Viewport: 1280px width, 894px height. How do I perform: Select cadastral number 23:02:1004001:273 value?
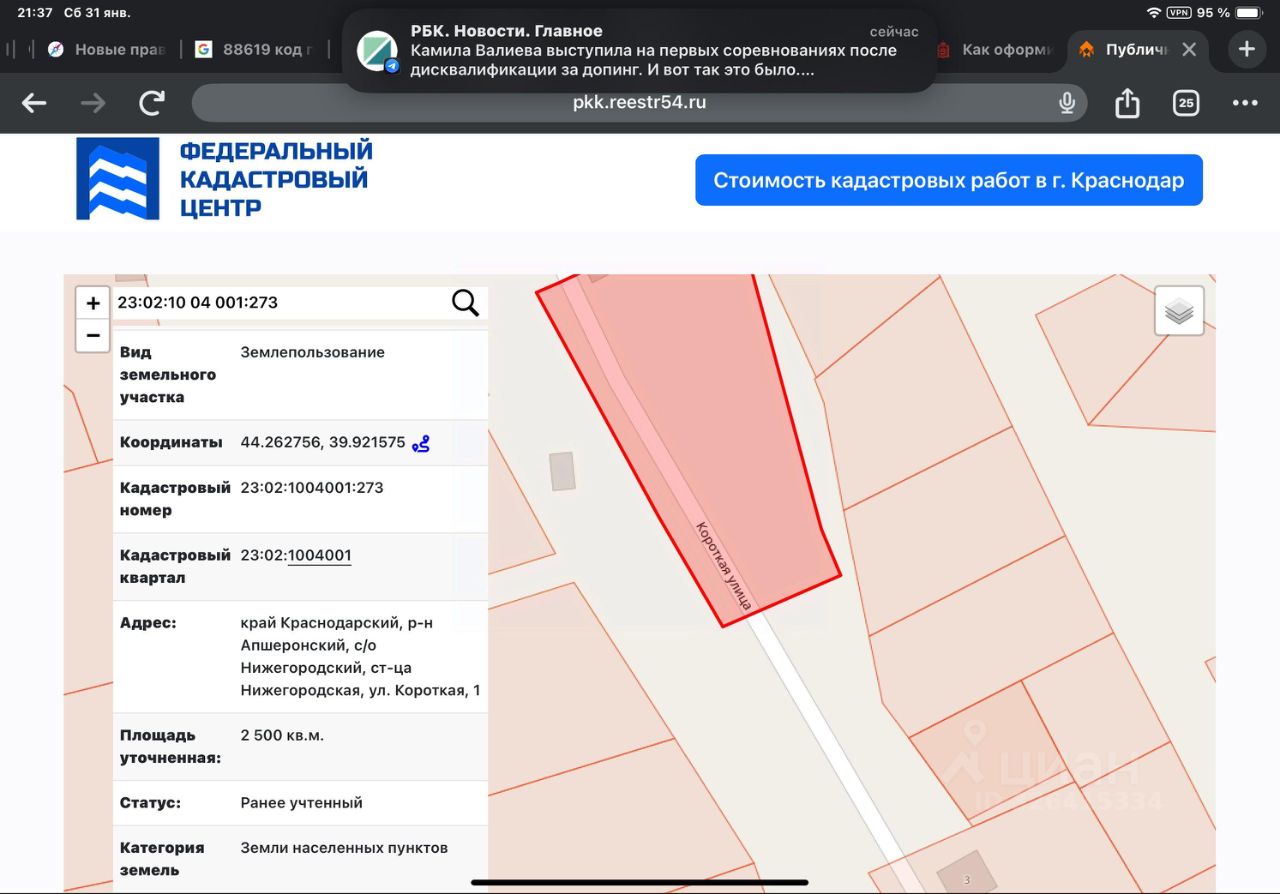312,488
